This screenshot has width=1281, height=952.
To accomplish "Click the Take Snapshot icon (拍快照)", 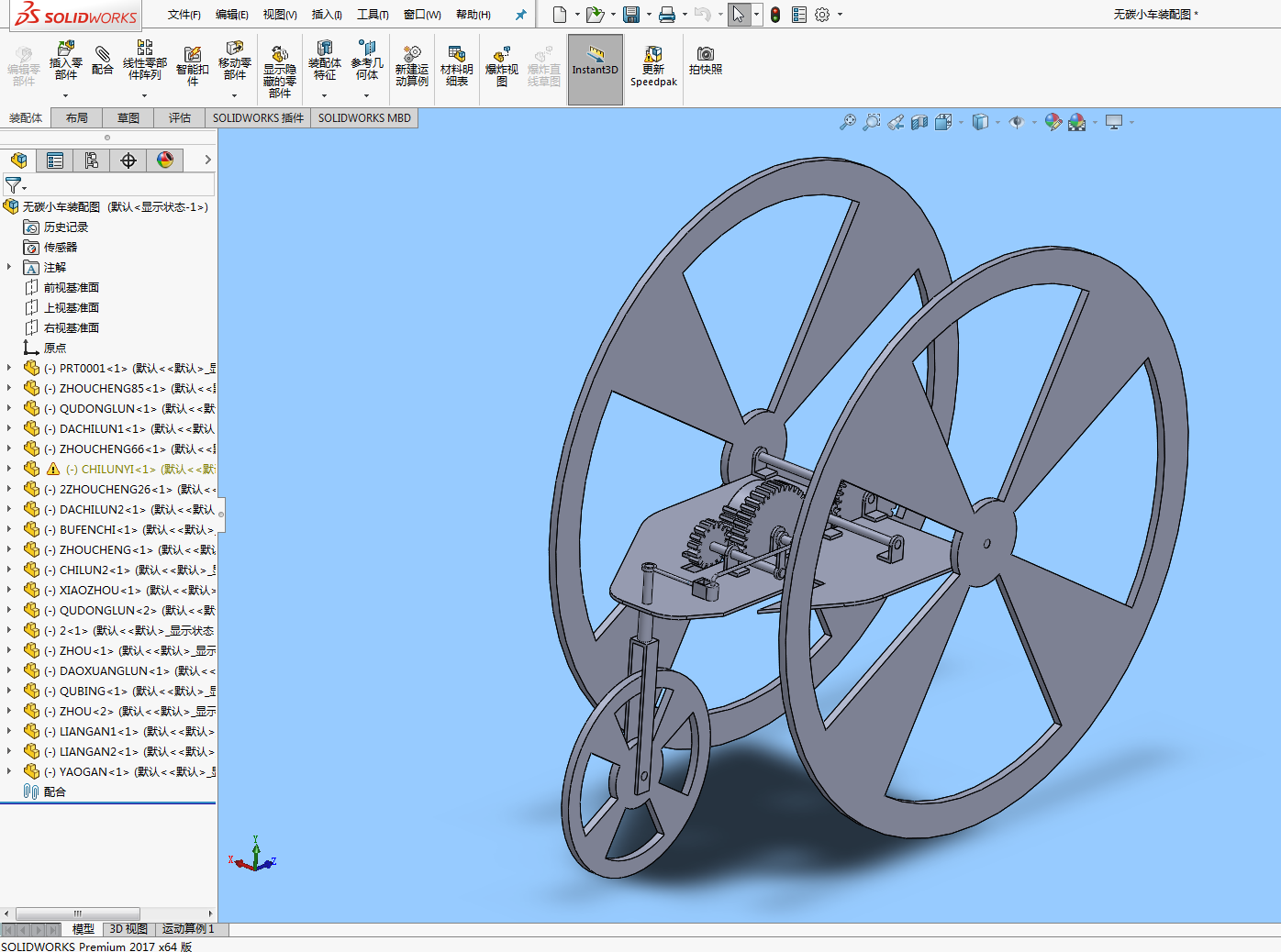I will click(x=705, y=61).
